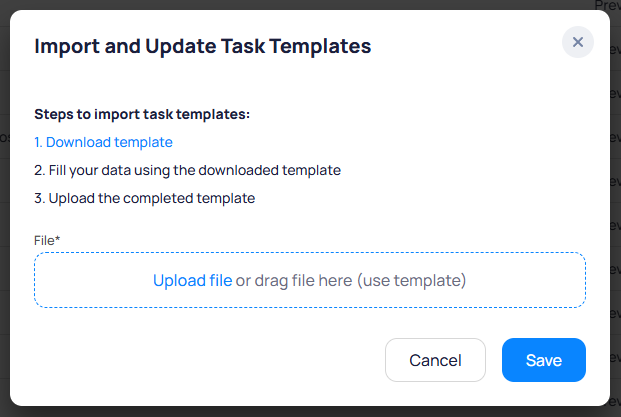
Task: Click 'Steps to import task templates' heading
Action: tap(142, 114)
